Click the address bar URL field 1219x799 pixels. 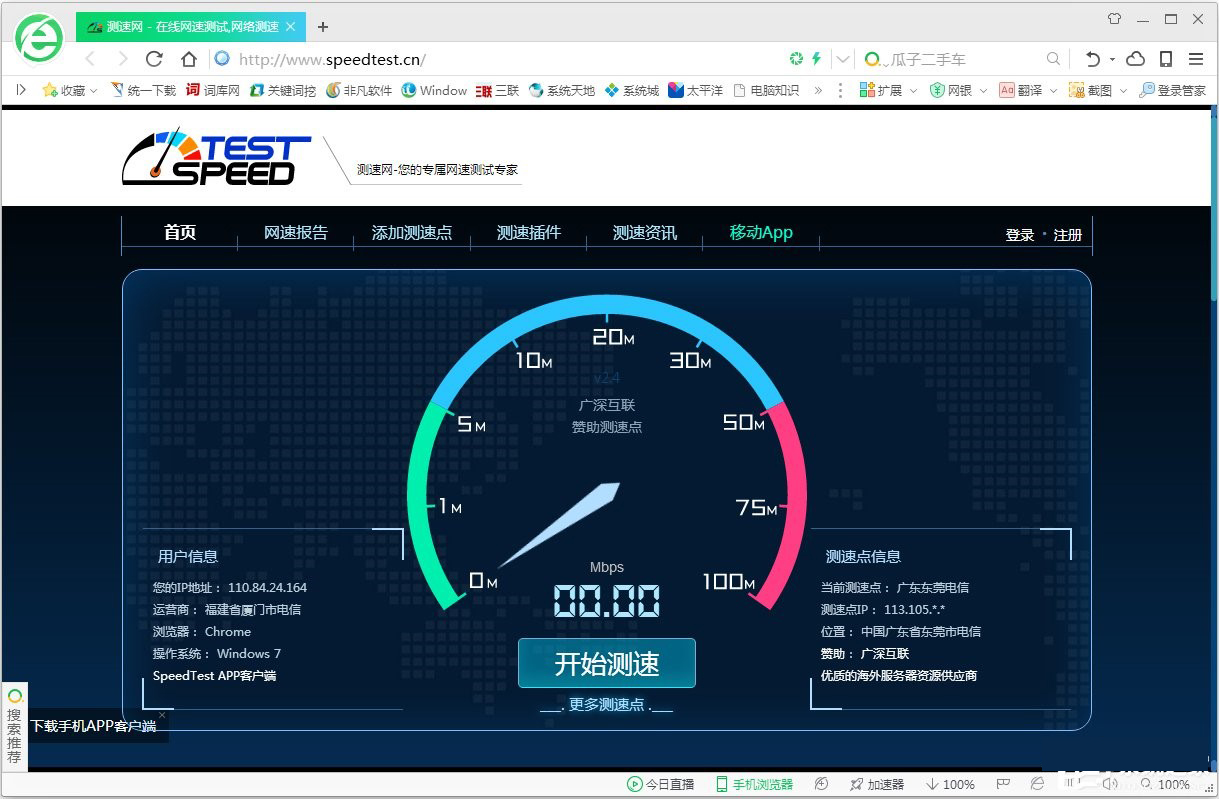click(x=500, y=59)
